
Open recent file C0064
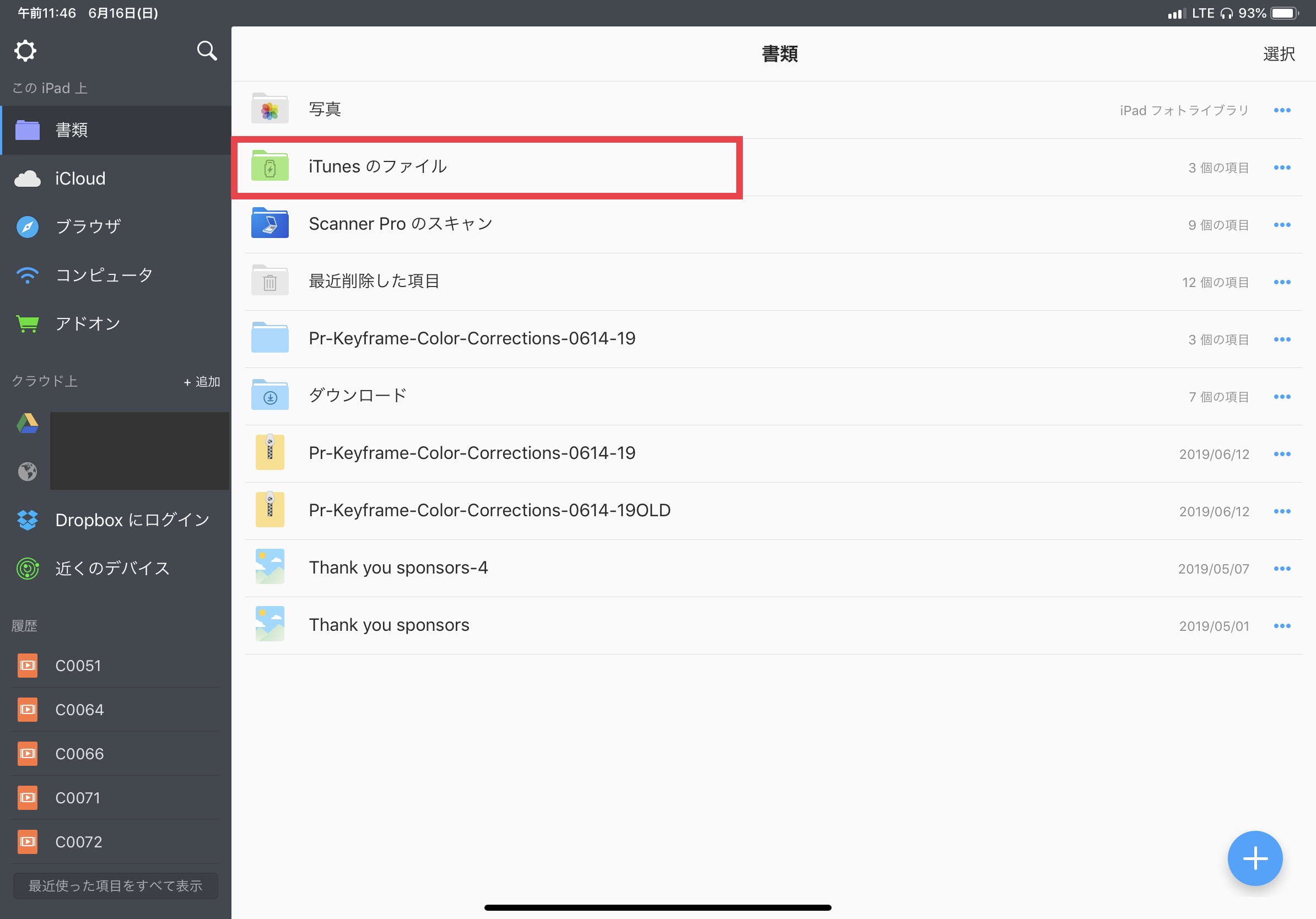pyautogui.click(x=79, y=710)
